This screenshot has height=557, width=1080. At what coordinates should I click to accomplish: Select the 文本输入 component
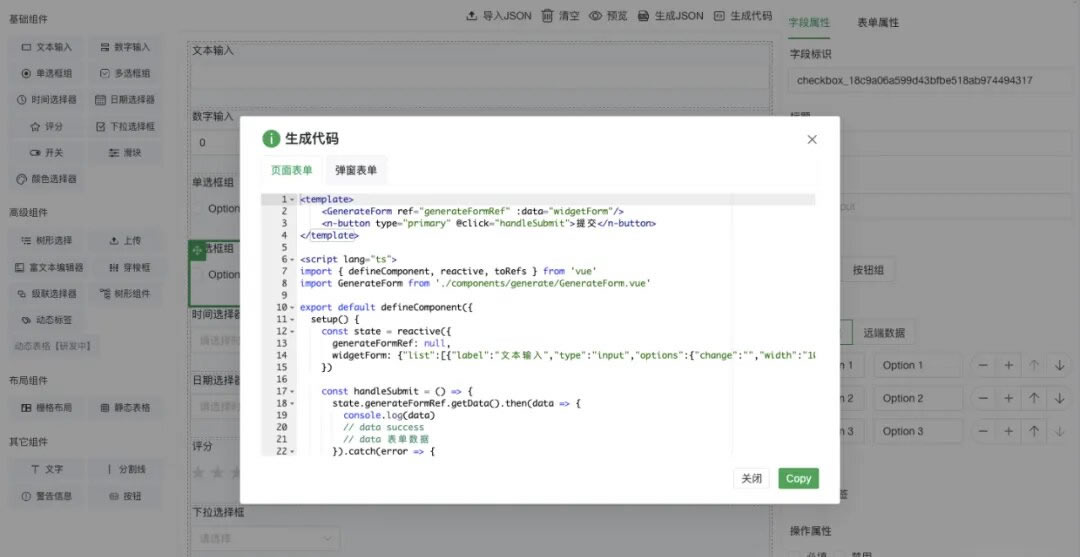click(x=47, y=48)
